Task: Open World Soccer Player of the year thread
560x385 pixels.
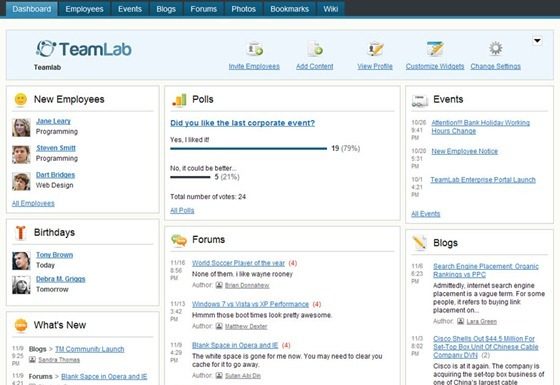Action: tap(239, 263)
